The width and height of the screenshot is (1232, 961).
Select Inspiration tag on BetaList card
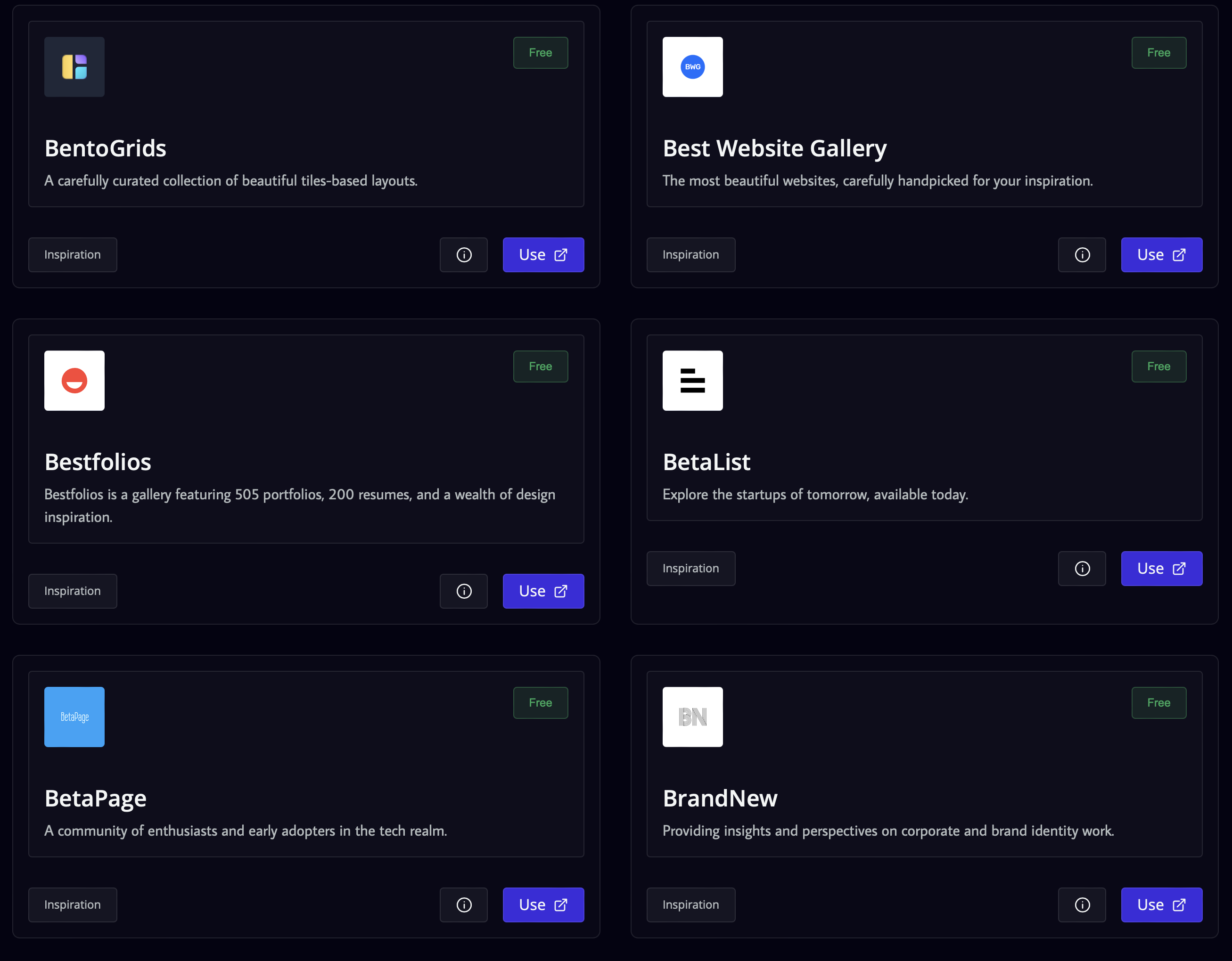(x=691, y=569)
